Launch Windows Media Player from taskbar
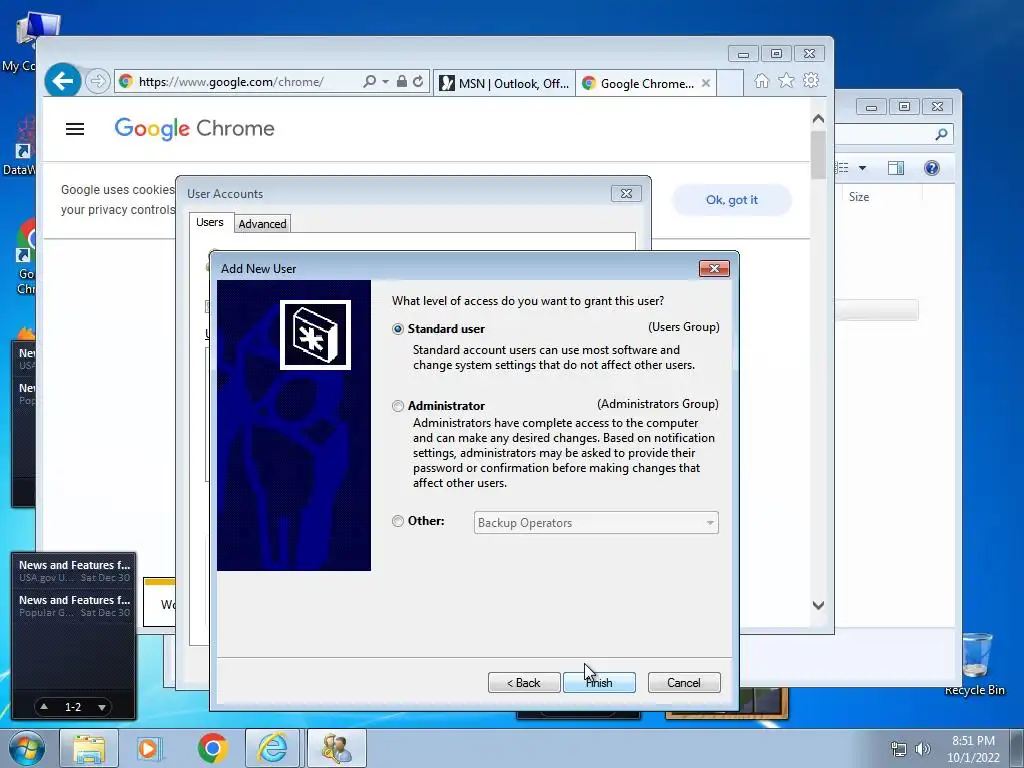 (150, 748)
